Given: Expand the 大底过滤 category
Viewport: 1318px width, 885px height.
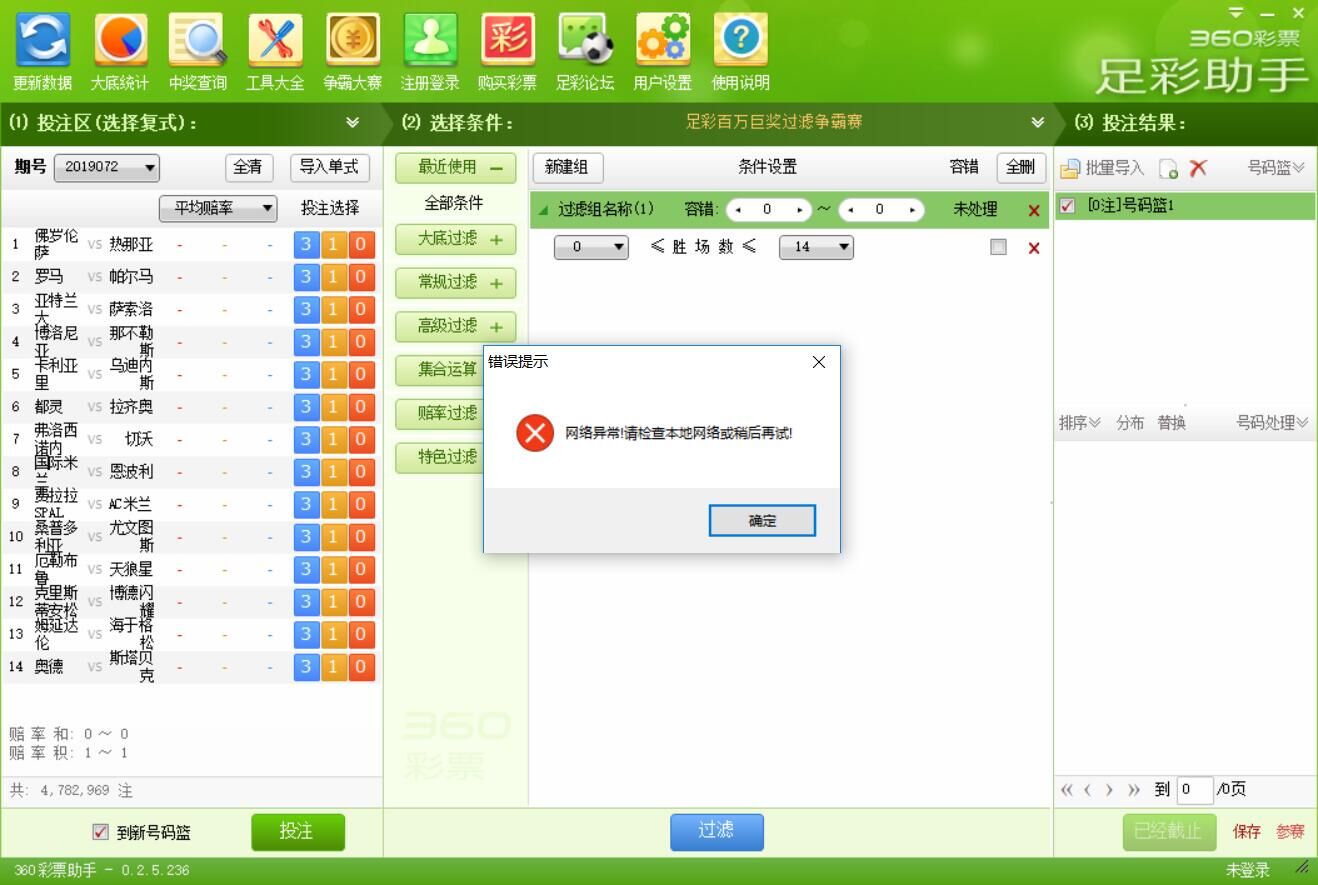Looking at the screenshot, I should click(x=455, y=239).
